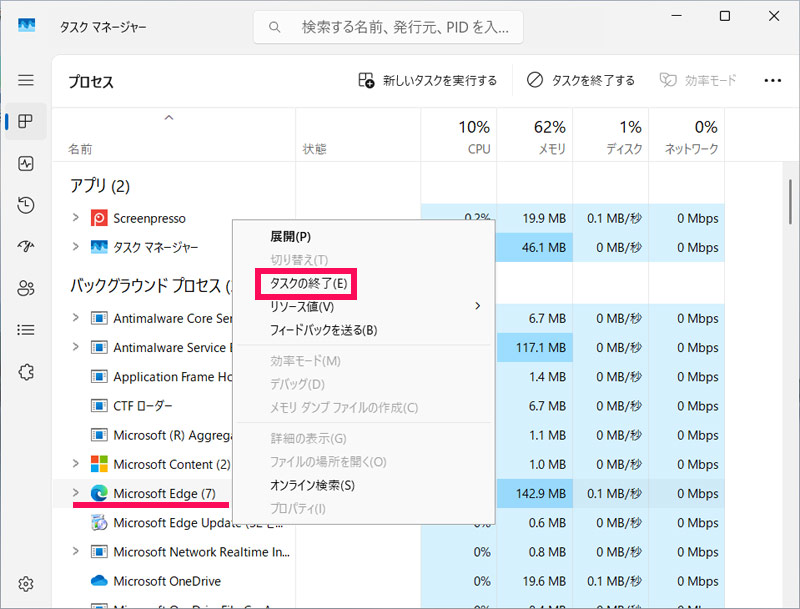Click the Task Manager app icon in title bar
Screen dimensions: 800x609
27,24
